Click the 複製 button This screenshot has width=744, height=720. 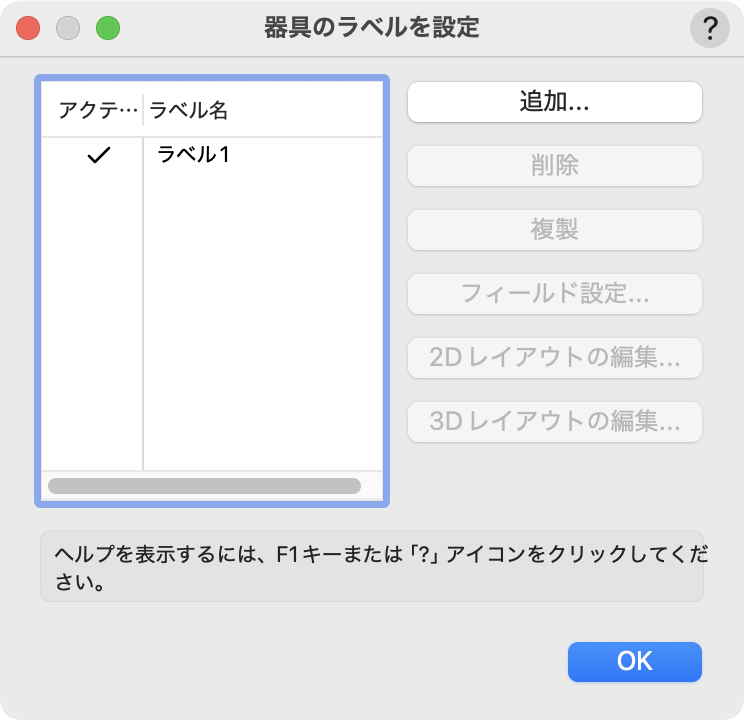click(x=554, y=230)
